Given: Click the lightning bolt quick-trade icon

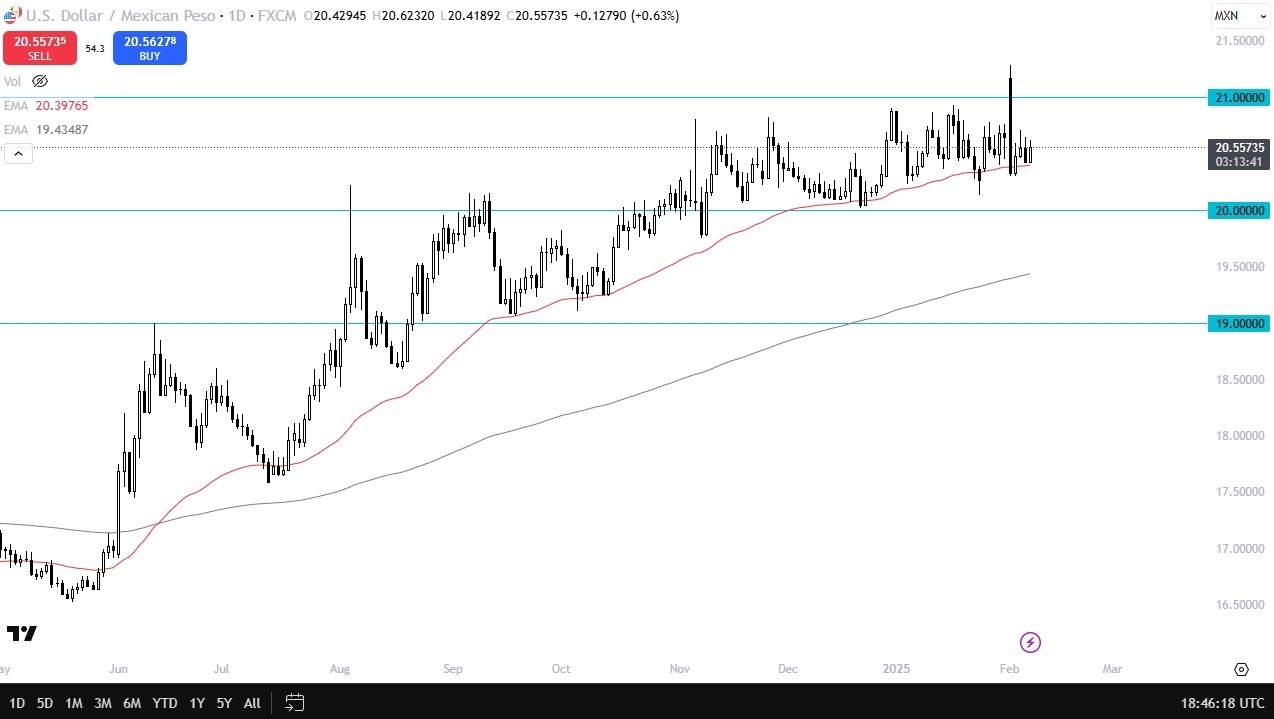Looking at the screenshot, I should [x=1030, y=642].
